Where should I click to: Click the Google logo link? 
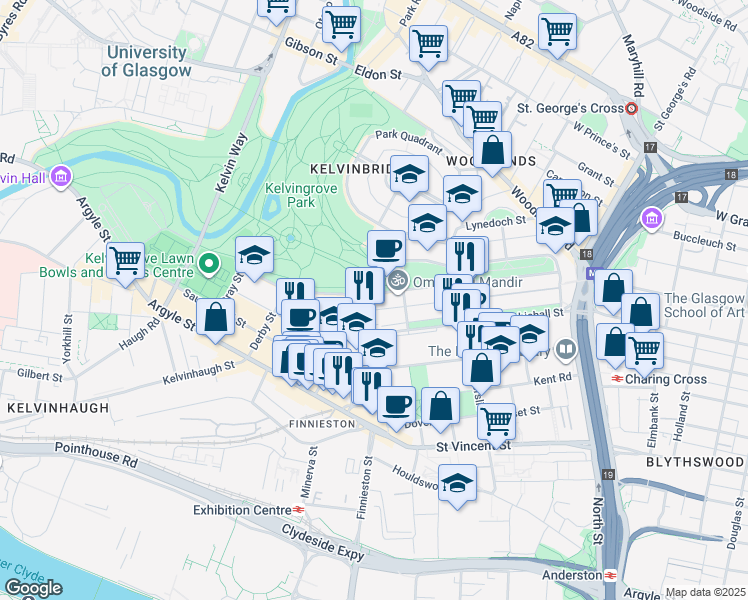tap(33, 588)
